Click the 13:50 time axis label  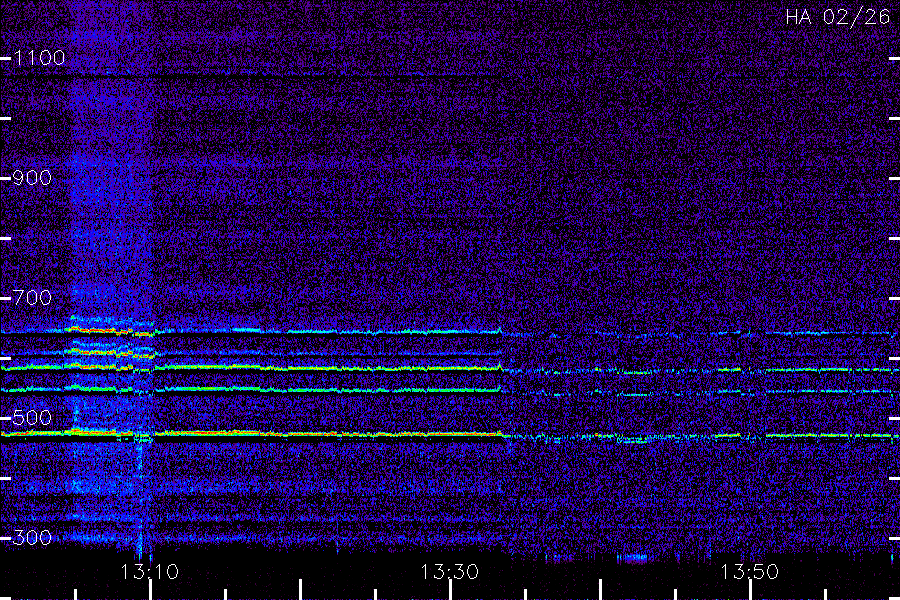click(x=750, y=572)
